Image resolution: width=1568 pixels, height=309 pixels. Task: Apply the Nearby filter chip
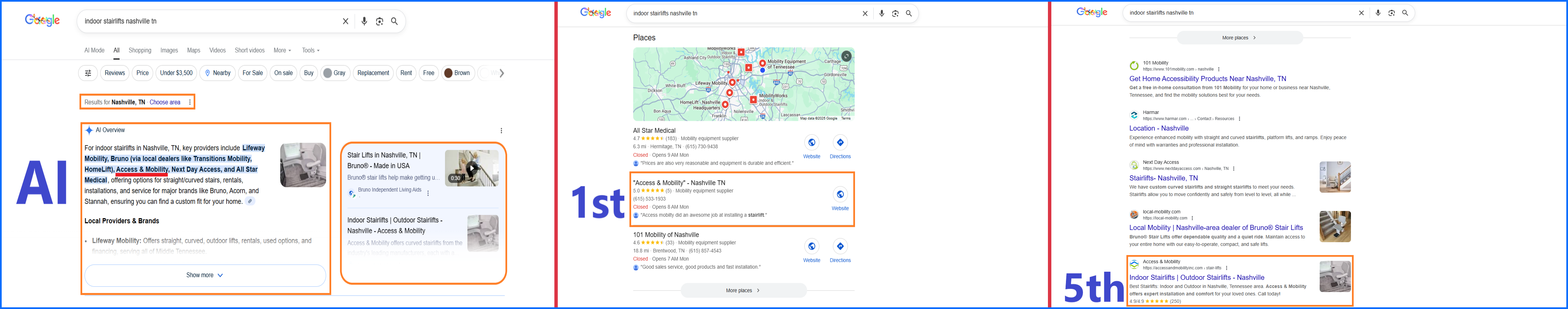point(217,73)
